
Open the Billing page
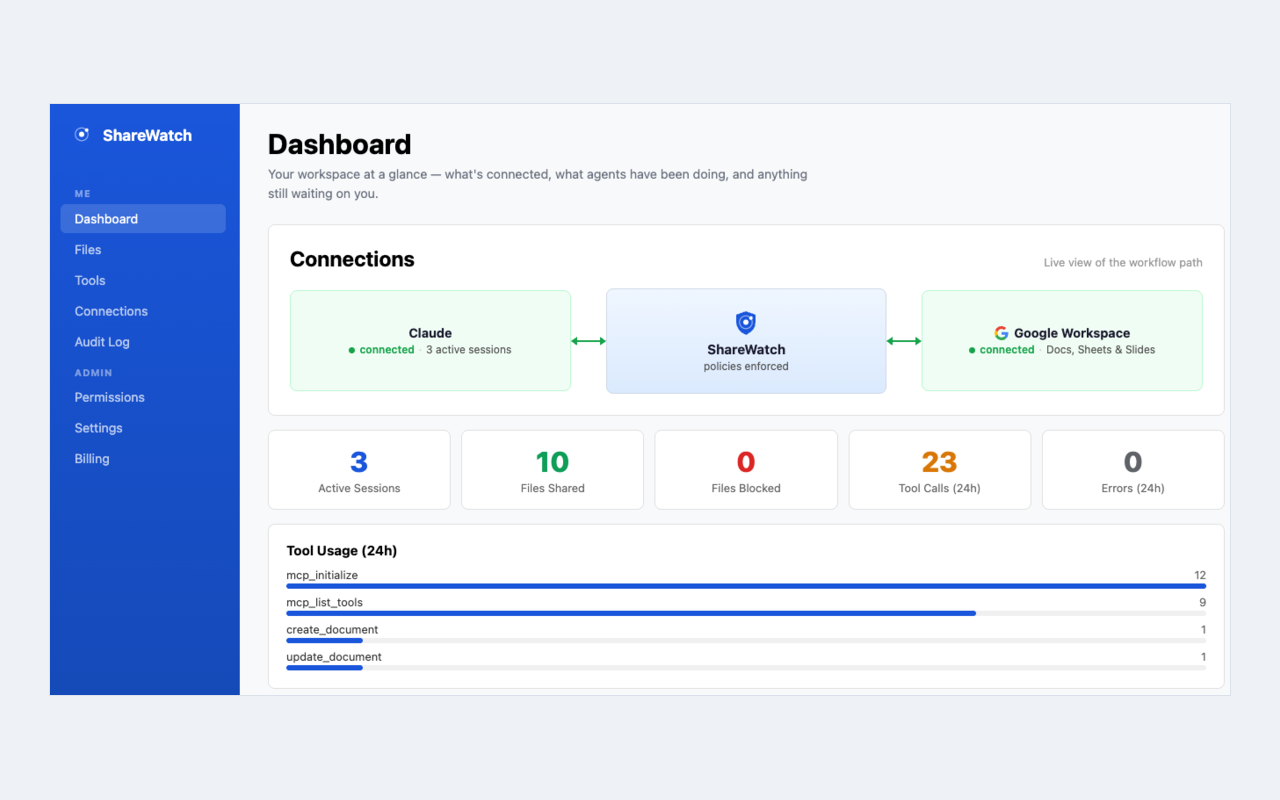pyautogui.click(x=143, y=459)
